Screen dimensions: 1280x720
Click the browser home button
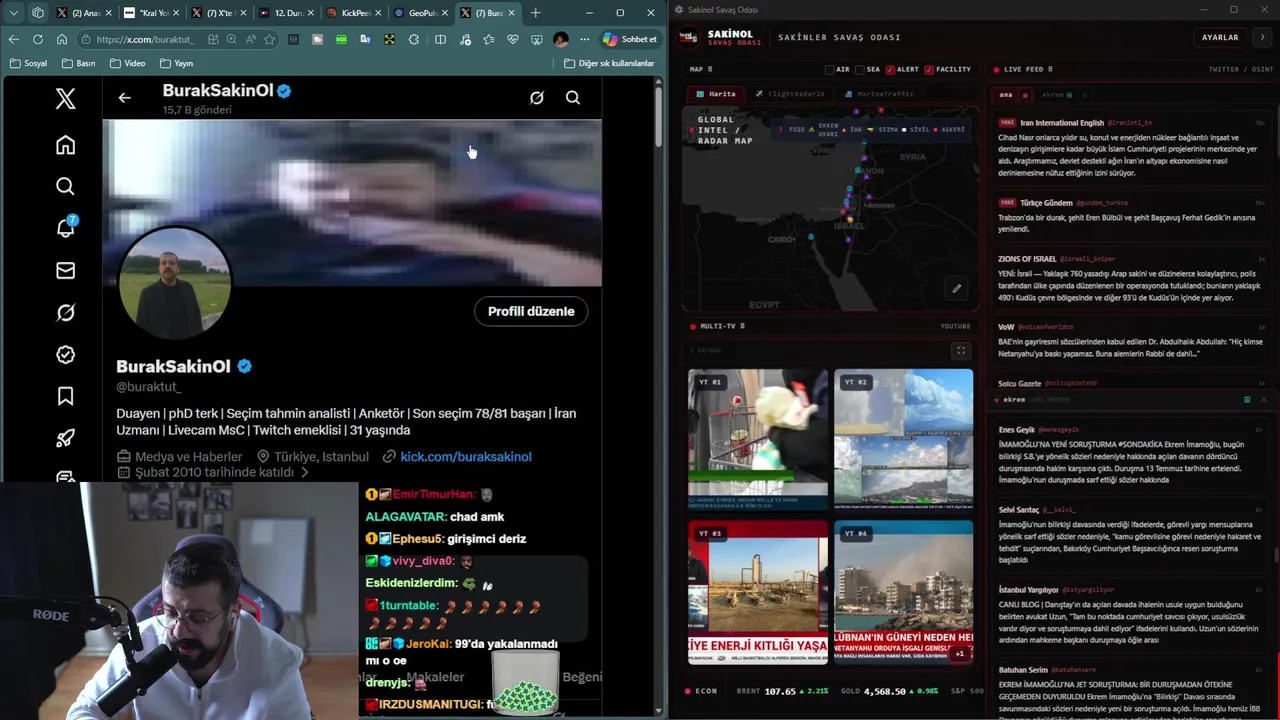tap(62, 39)
